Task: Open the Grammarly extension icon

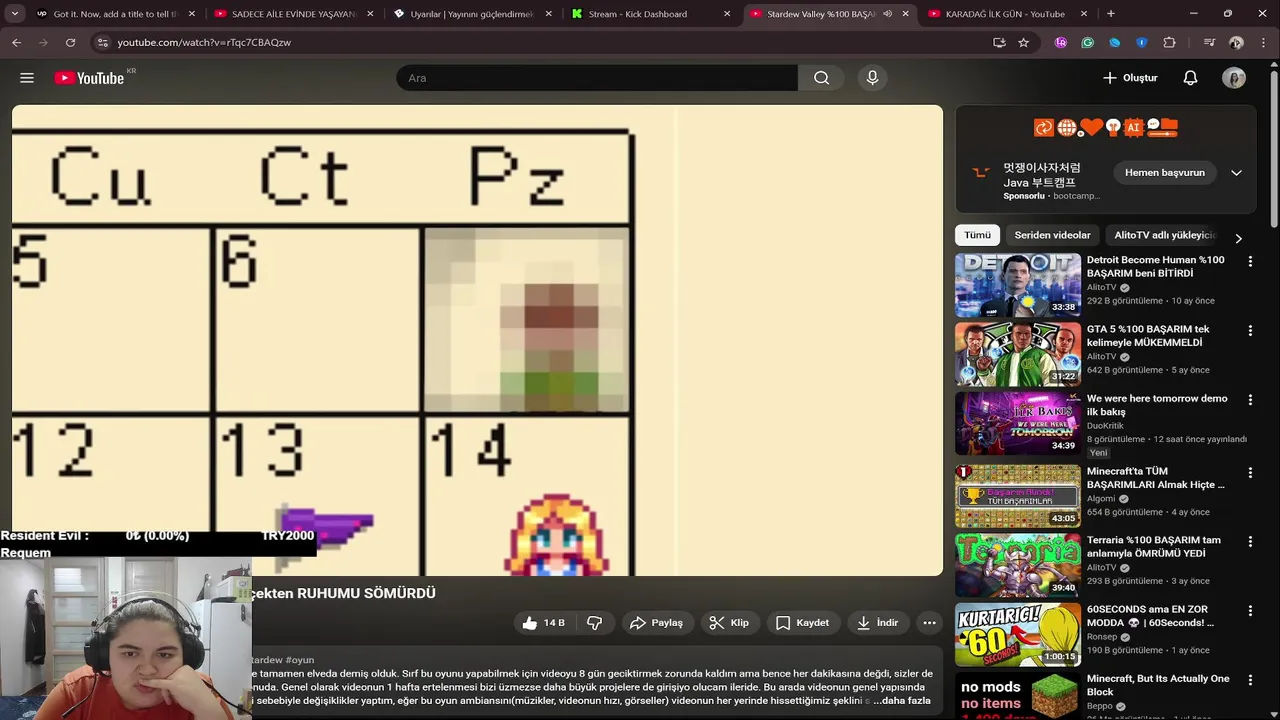Action: tap(1088, 42)
